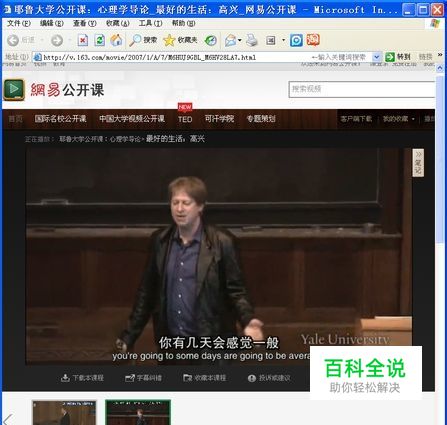Click the download icon beside 下载本课程

click(65, 378)
